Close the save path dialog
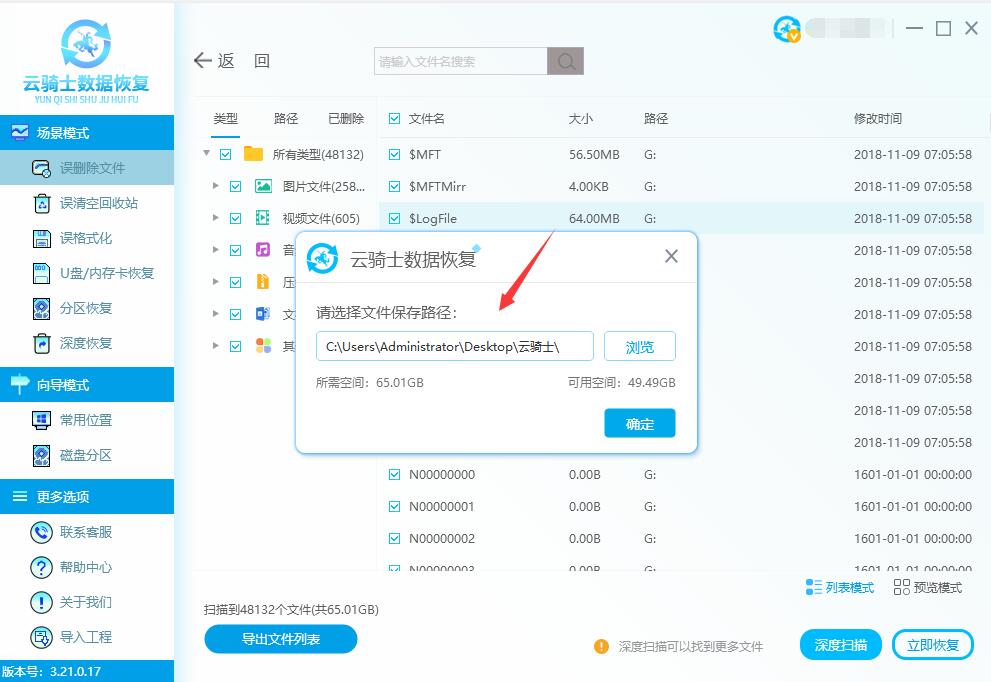The image size is (991, 682). click(x=671, y=256)
